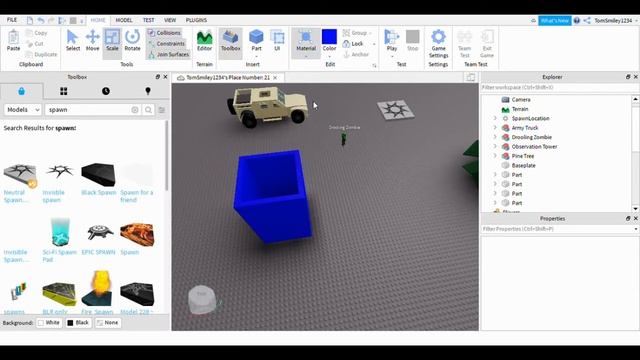Choose the Scale tool

pos(112,40)
